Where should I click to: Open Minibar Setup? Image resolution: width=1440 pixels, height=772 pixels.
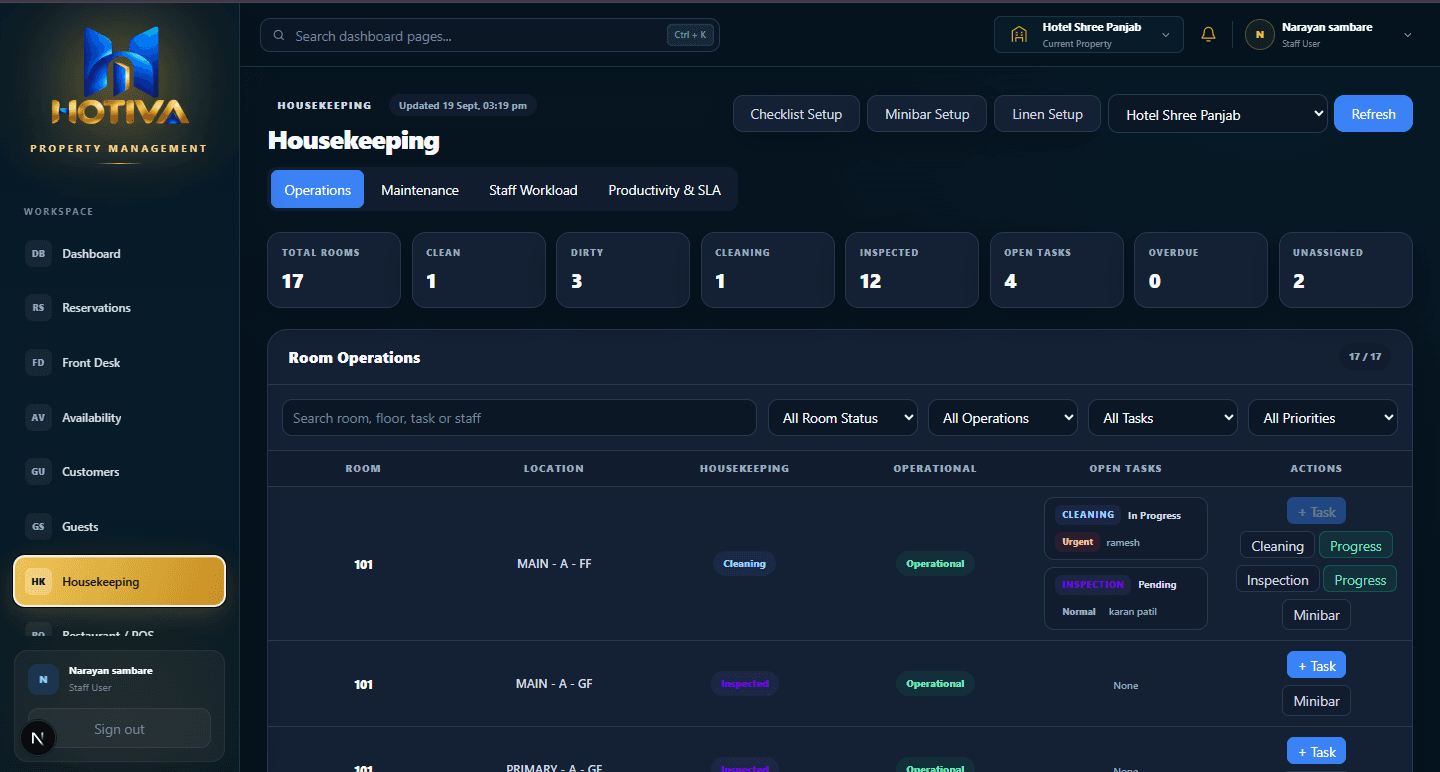point(927,114)
